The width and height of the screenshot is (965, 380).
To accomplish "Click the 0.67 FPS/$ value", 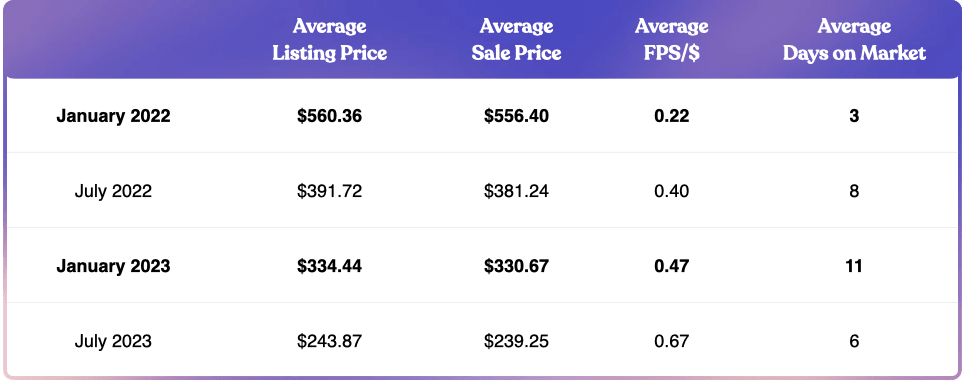I will [671, 341].
